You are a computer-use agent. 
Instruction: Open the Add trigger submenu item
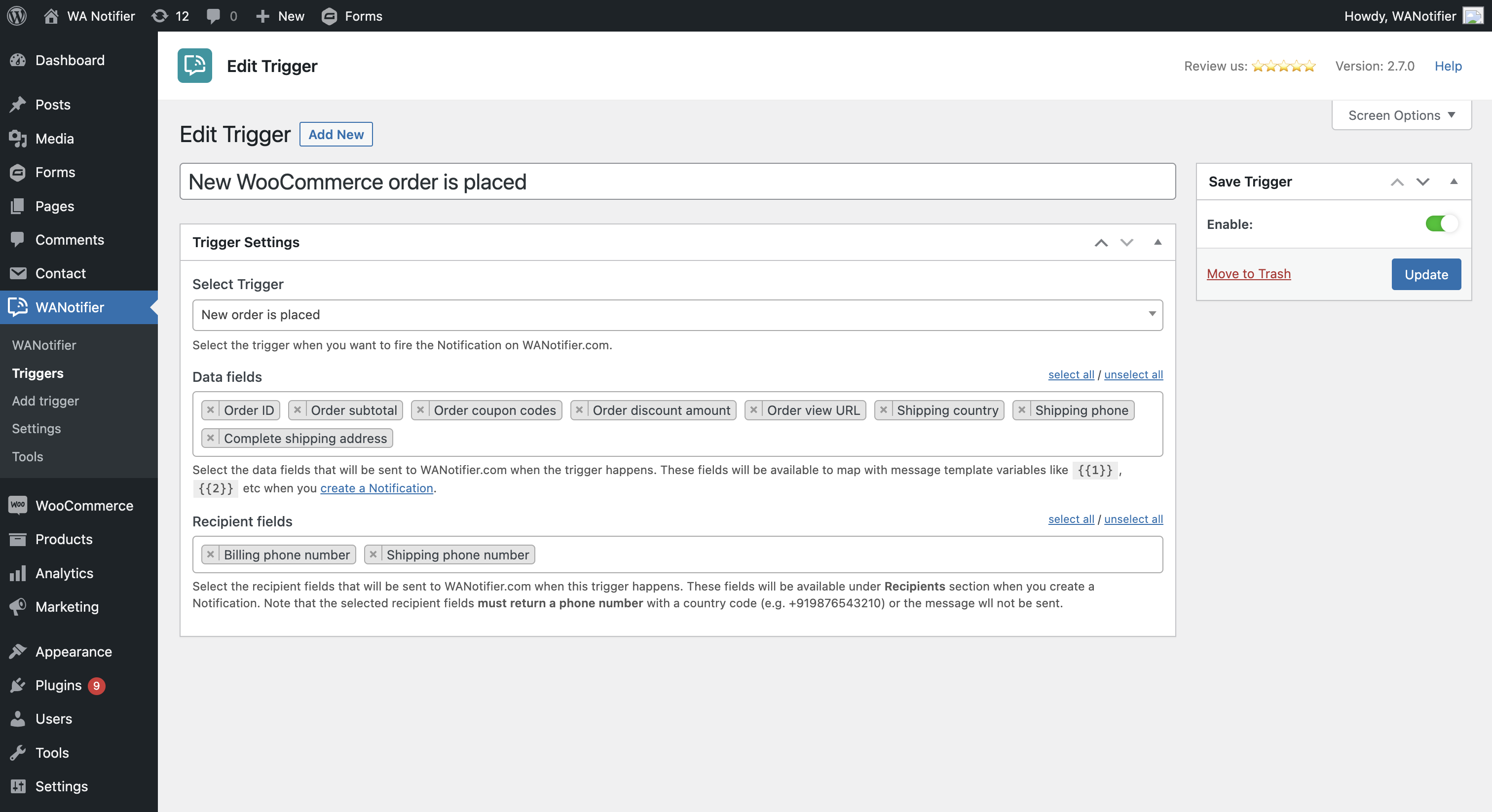45,401
